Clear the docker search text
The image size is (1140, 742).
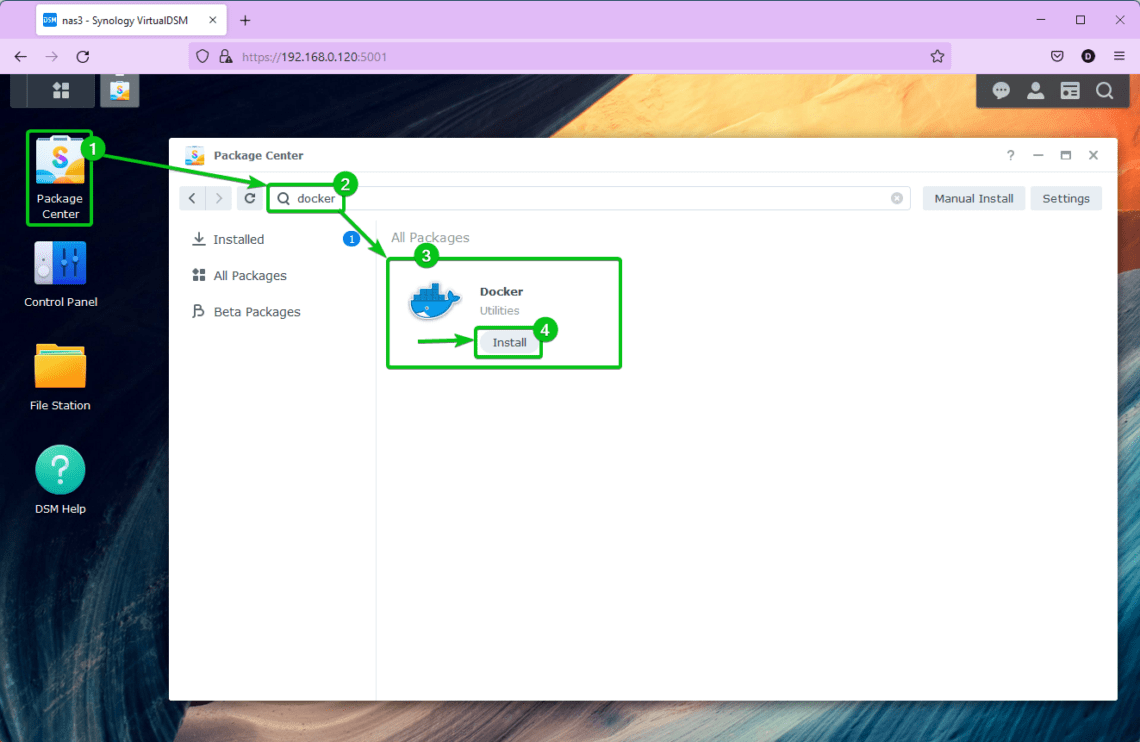coord(896,198)
